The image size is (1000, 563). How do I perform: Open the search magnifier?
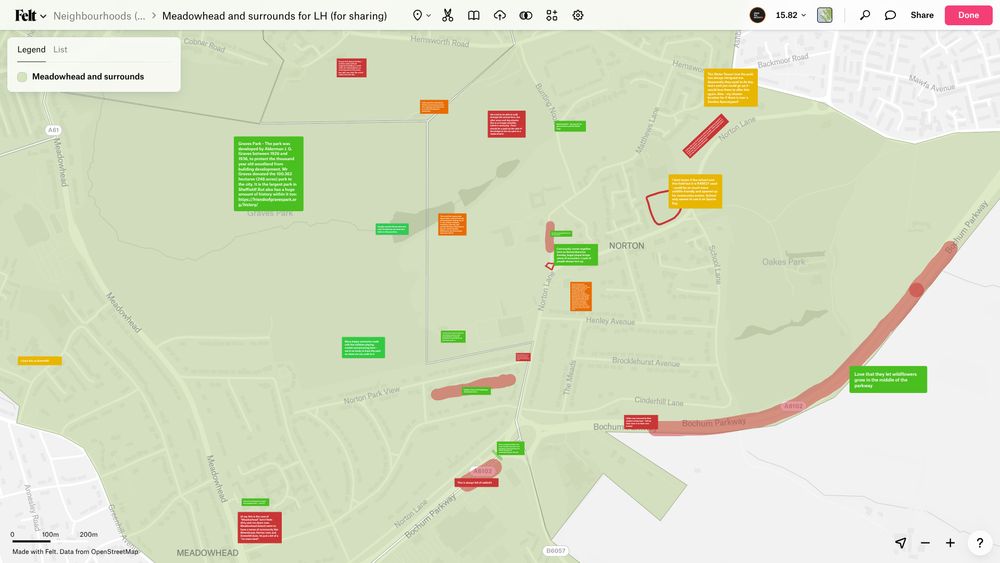865,15
